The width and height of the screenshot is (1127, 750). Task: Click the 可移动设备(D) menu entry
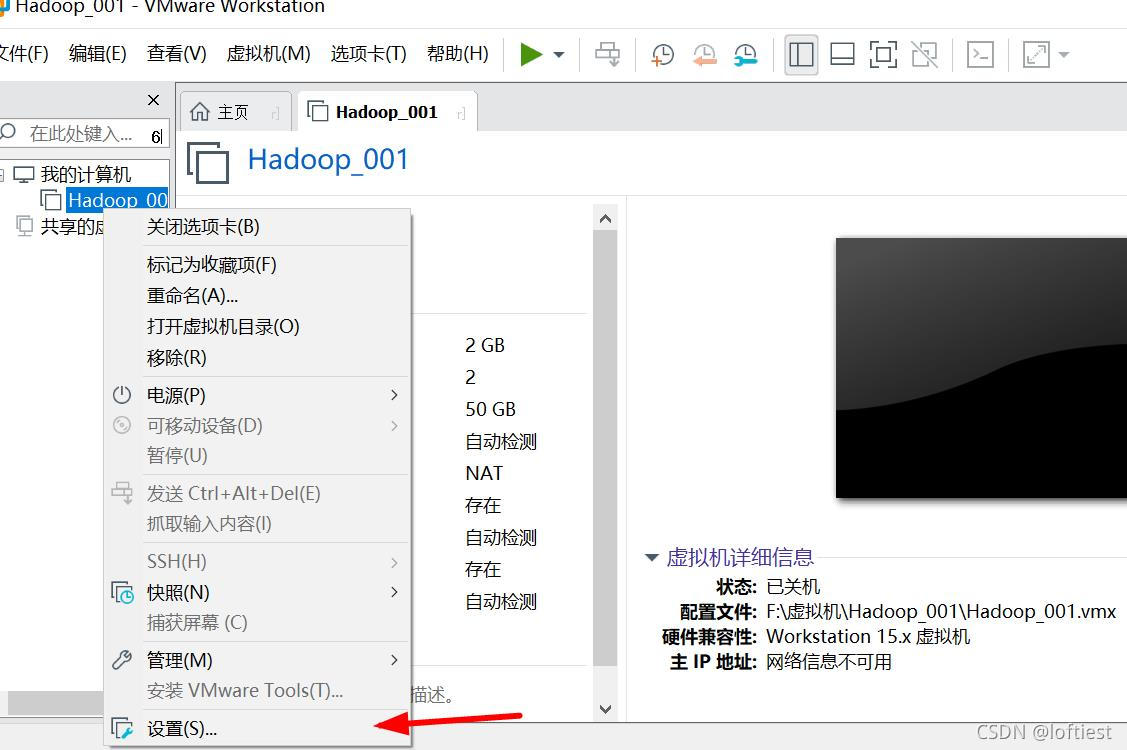pyautogui.click(x=257, y=426)
